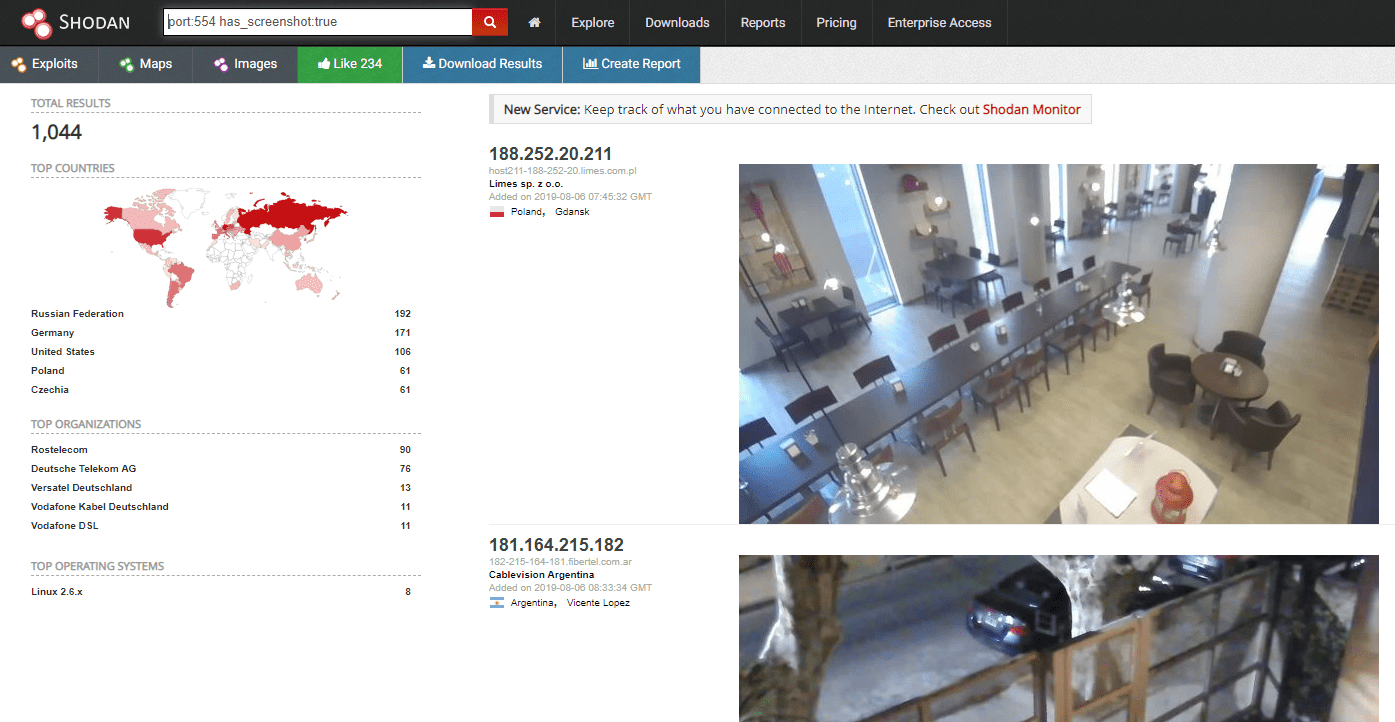Open the Pricing page
Screen dimensions: 1395x722
pos(836,22)
